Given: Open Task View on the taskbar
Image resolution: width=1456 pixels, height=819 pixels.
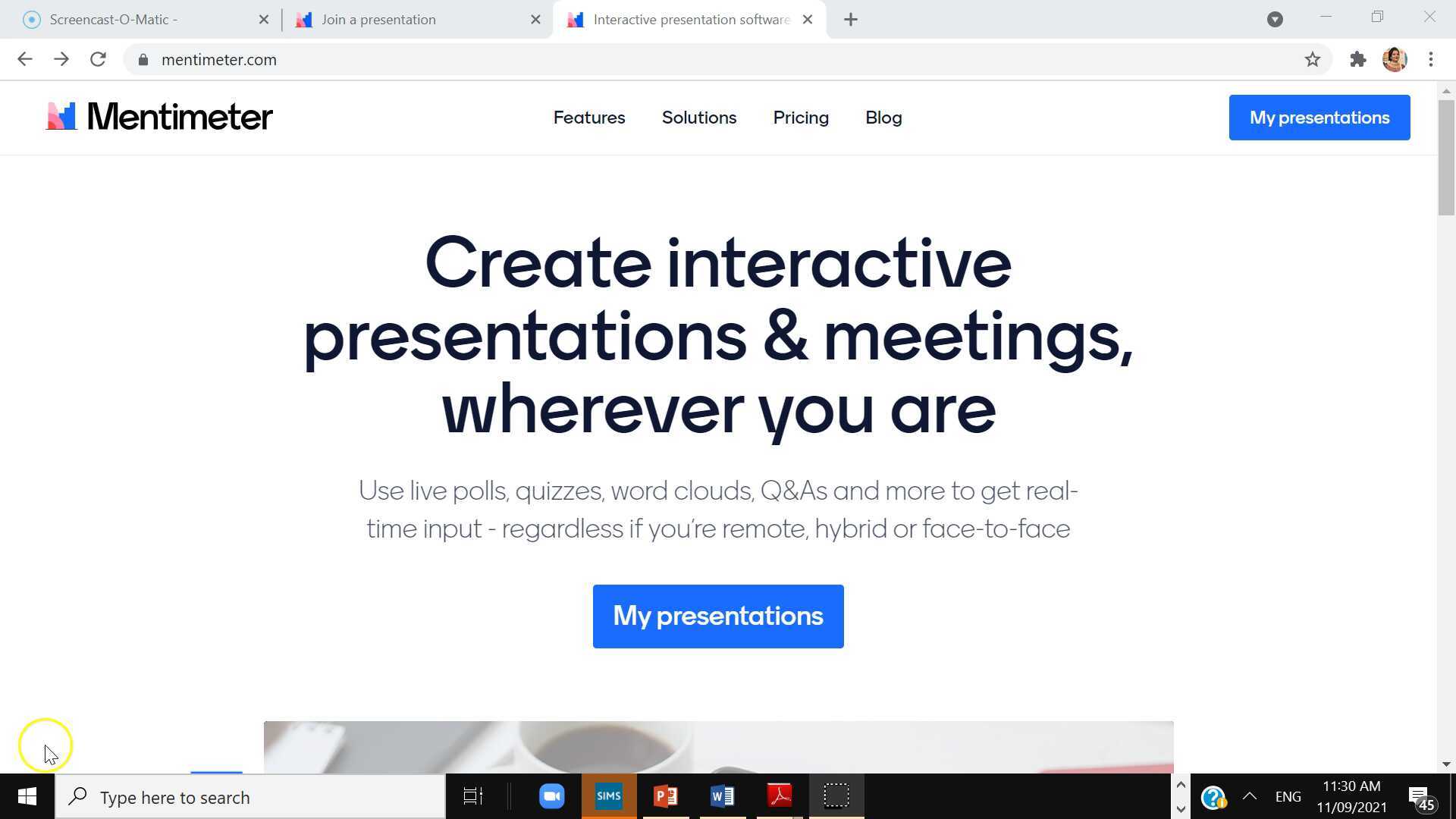Looking at the screenshot, I should point(473,796).
